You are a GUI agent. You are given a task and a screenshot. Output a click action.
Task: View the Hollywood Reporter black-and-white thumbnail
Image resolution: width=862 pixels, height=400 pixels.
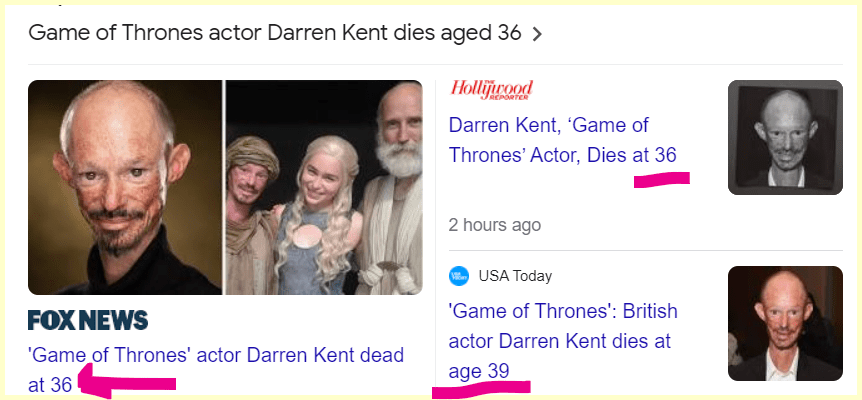pos(785,137)
